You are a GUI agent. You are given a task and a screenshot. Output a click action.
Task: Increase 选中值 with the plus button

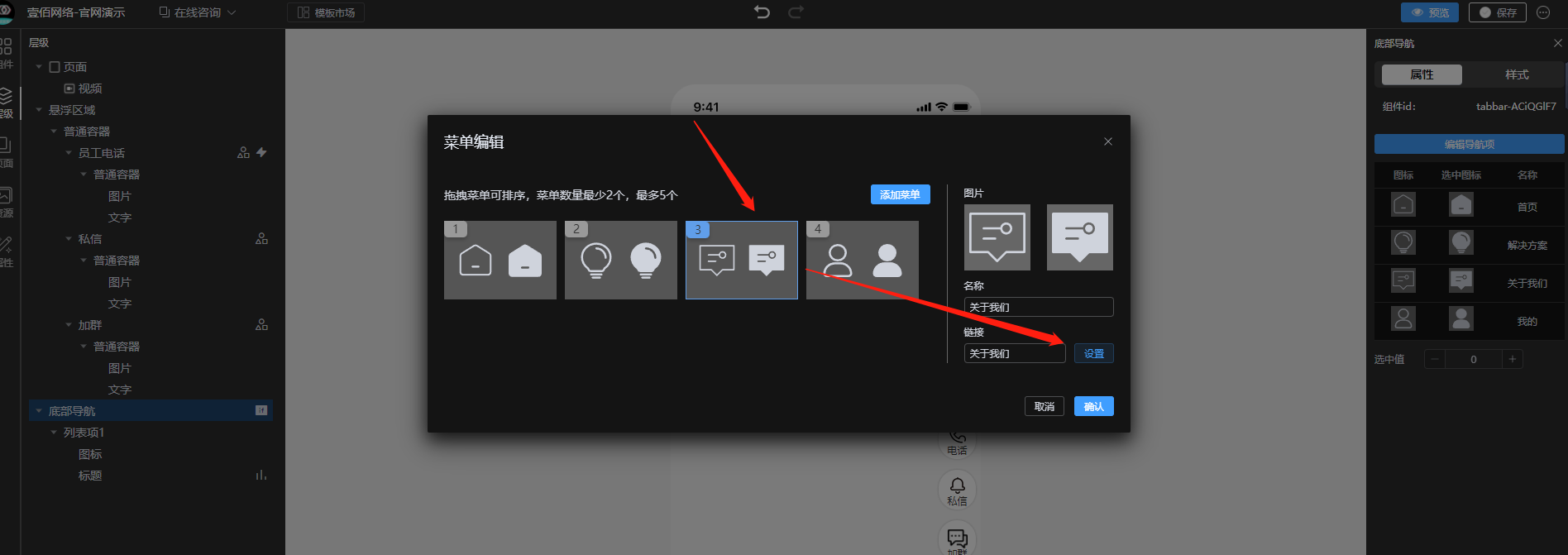(1512, 359)
